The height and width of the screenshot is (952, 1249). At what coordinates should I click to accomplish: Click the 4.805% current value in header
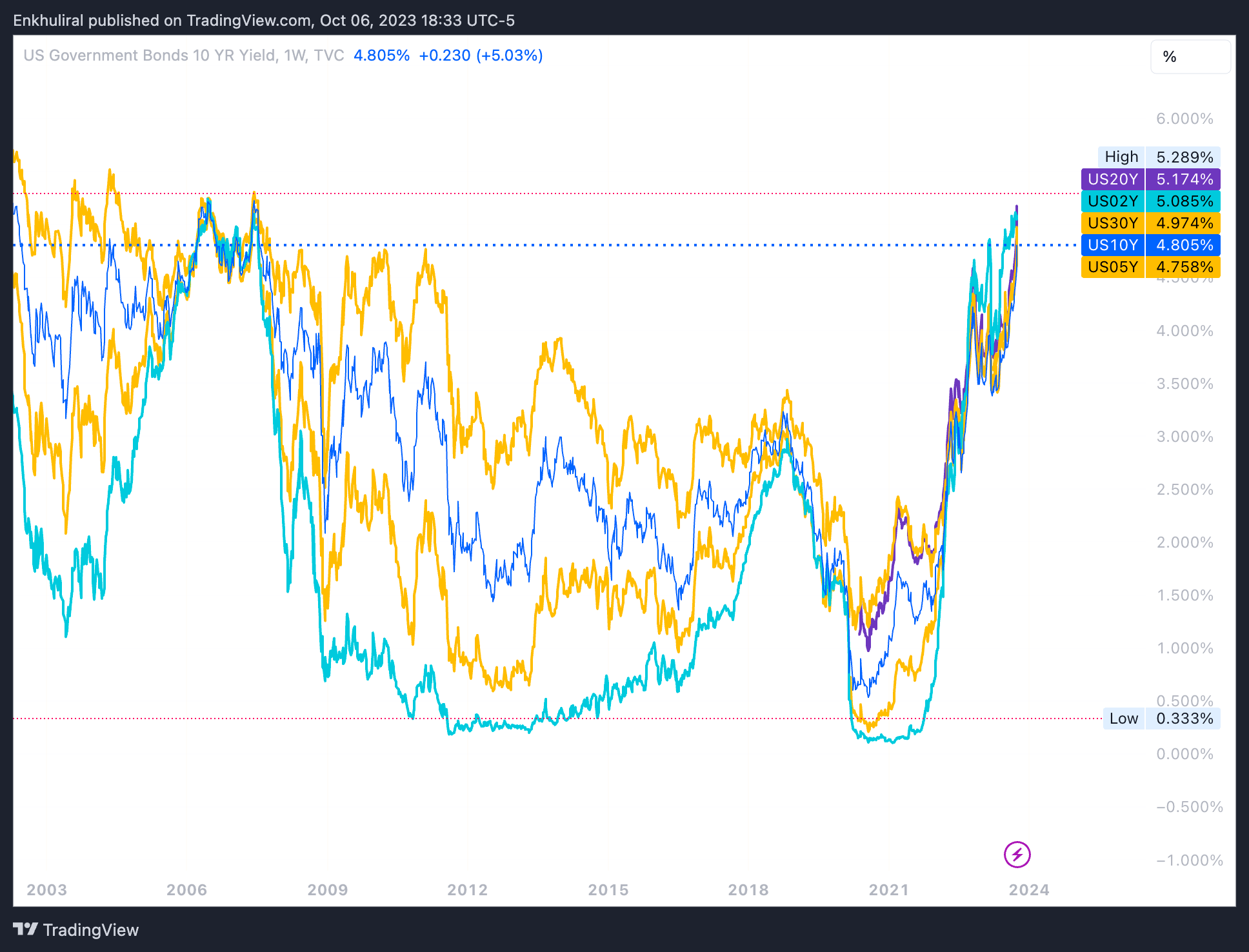(x=381, y=55)
